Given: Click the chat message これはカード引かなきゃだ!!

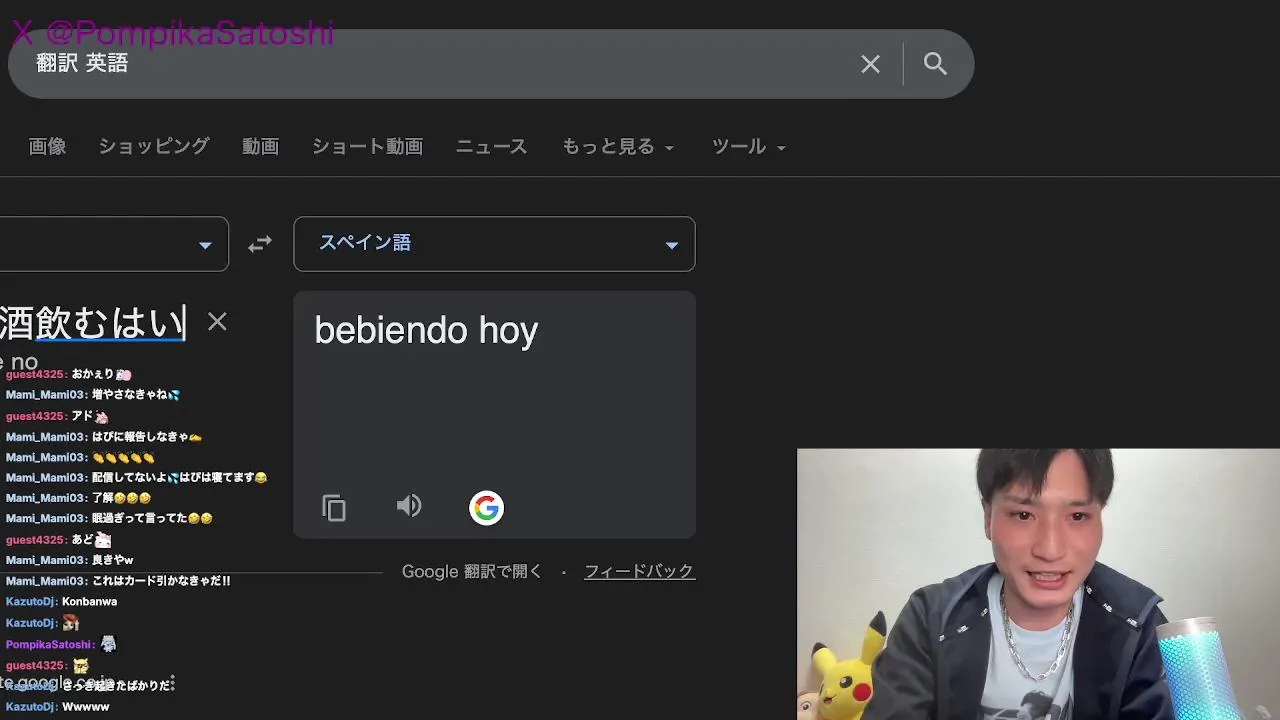Looking at the screenshot, I should point(161,581).
